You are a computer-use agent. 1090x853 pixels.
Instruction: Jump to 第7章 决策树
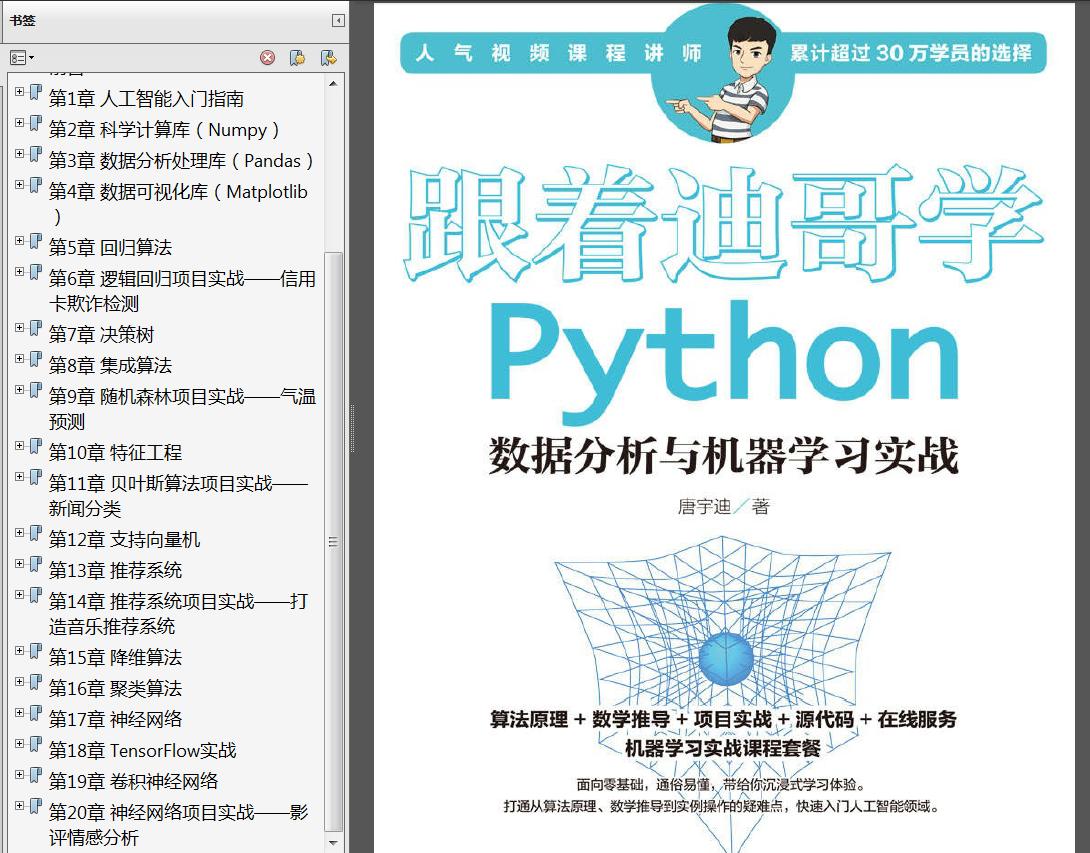[x=101, y=334]
